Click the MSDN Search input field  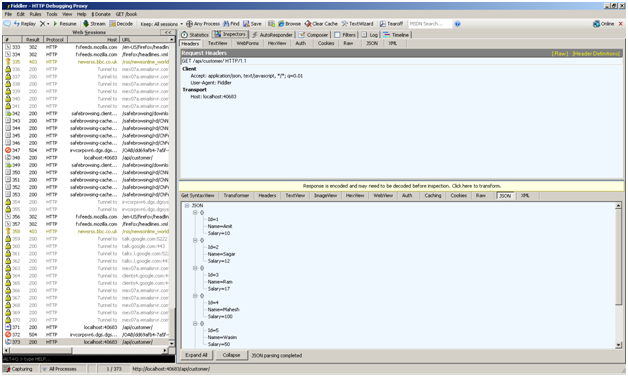430,24
